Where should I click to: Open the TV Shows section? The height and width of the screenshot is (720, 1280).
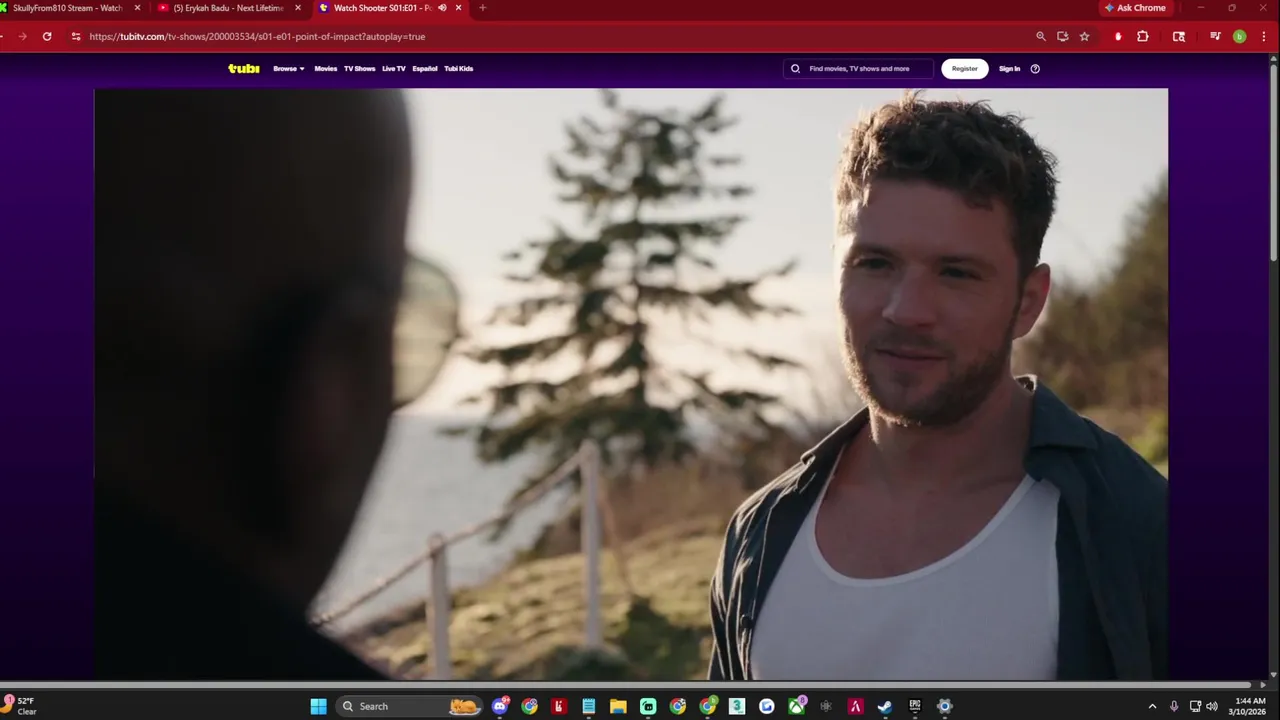(359, 69)
